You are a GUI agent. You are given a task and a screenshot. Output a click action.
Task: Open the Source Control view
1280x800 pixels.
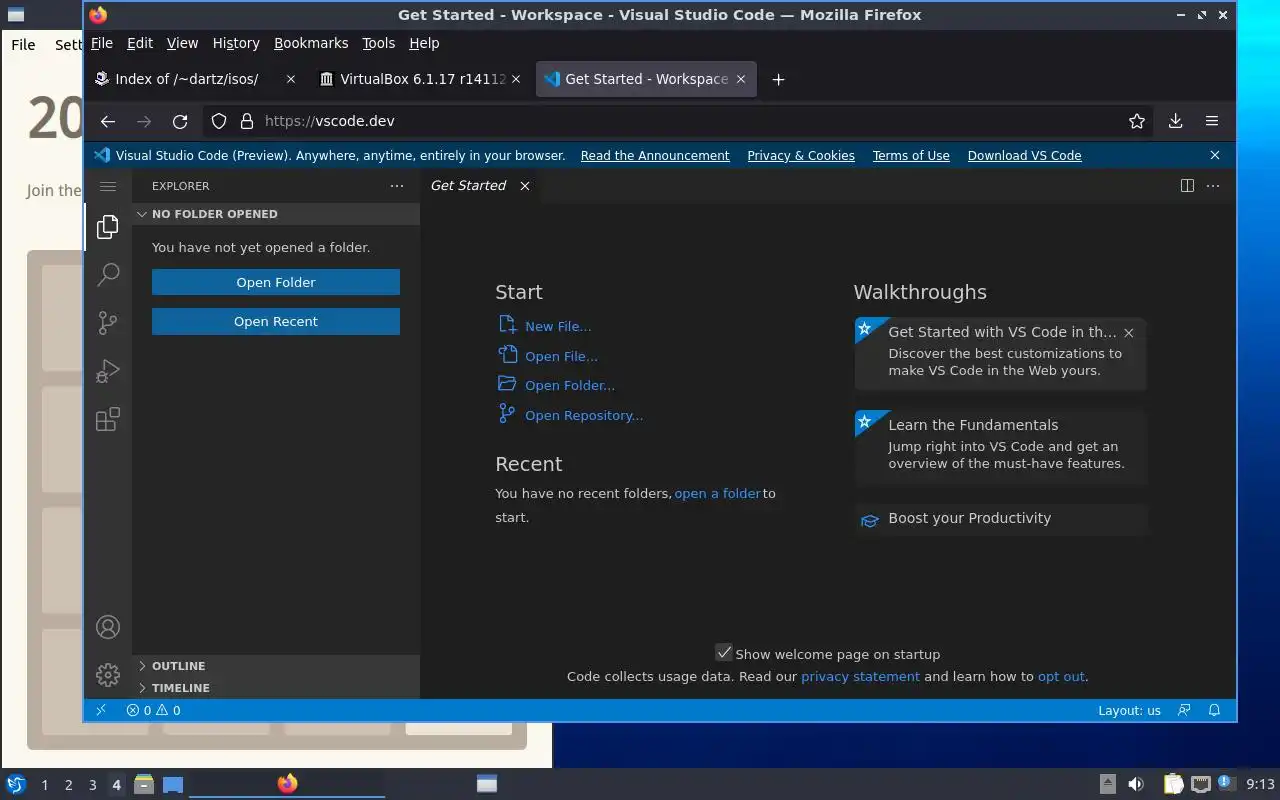tap(108, 323)
